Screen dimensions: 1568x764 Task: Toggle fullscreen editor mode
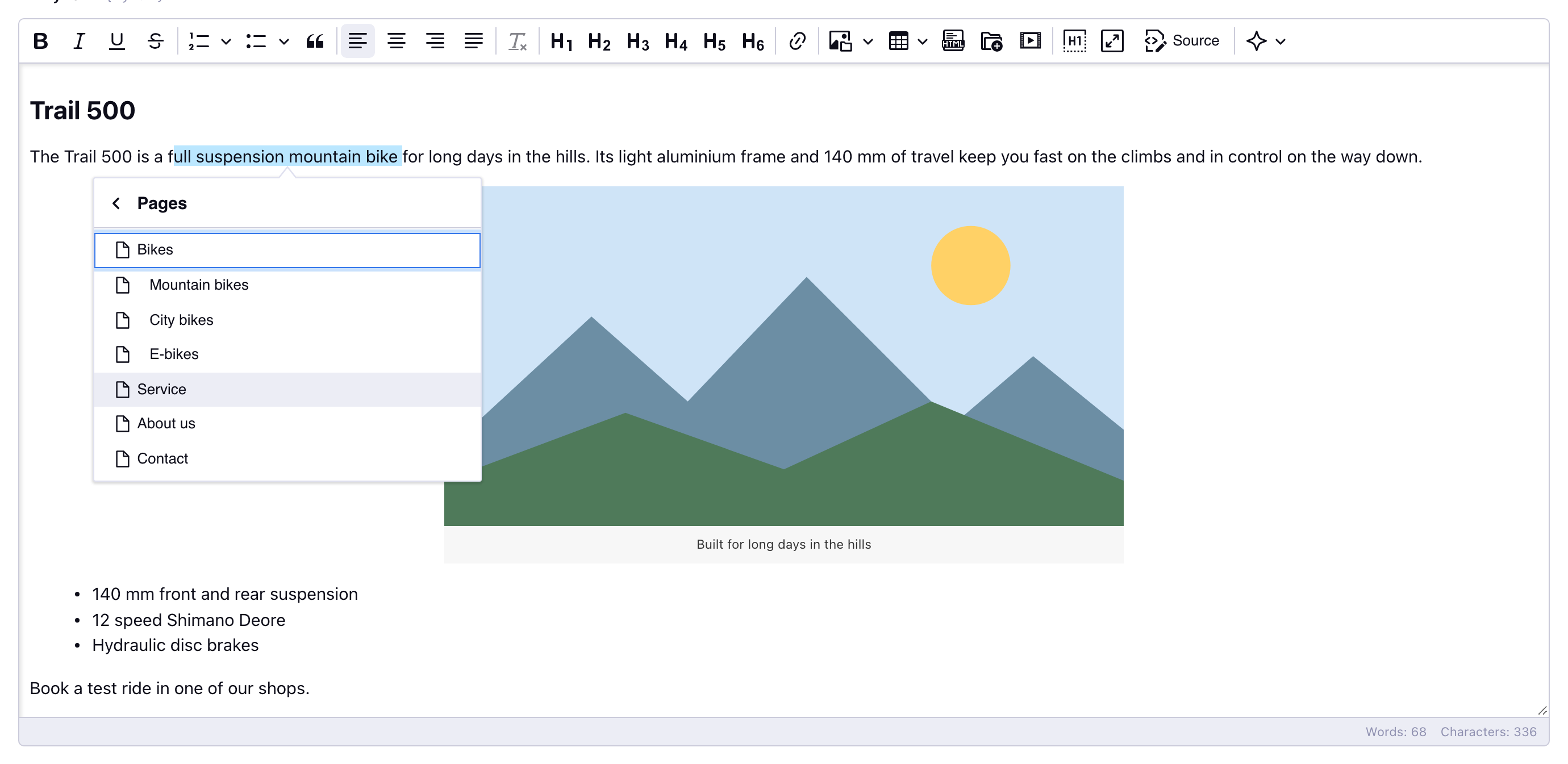pos(1112,41)
